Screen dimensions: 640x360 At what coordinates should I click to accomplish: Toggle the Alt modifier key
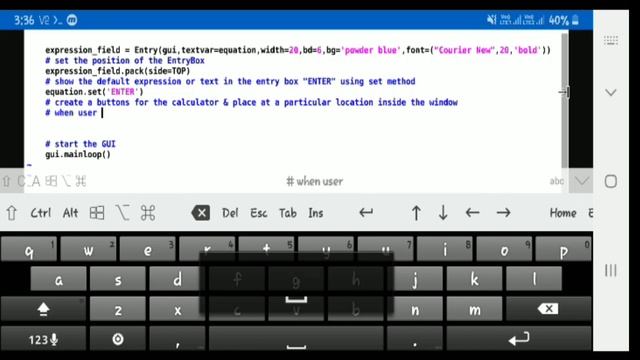coord(70,213)
